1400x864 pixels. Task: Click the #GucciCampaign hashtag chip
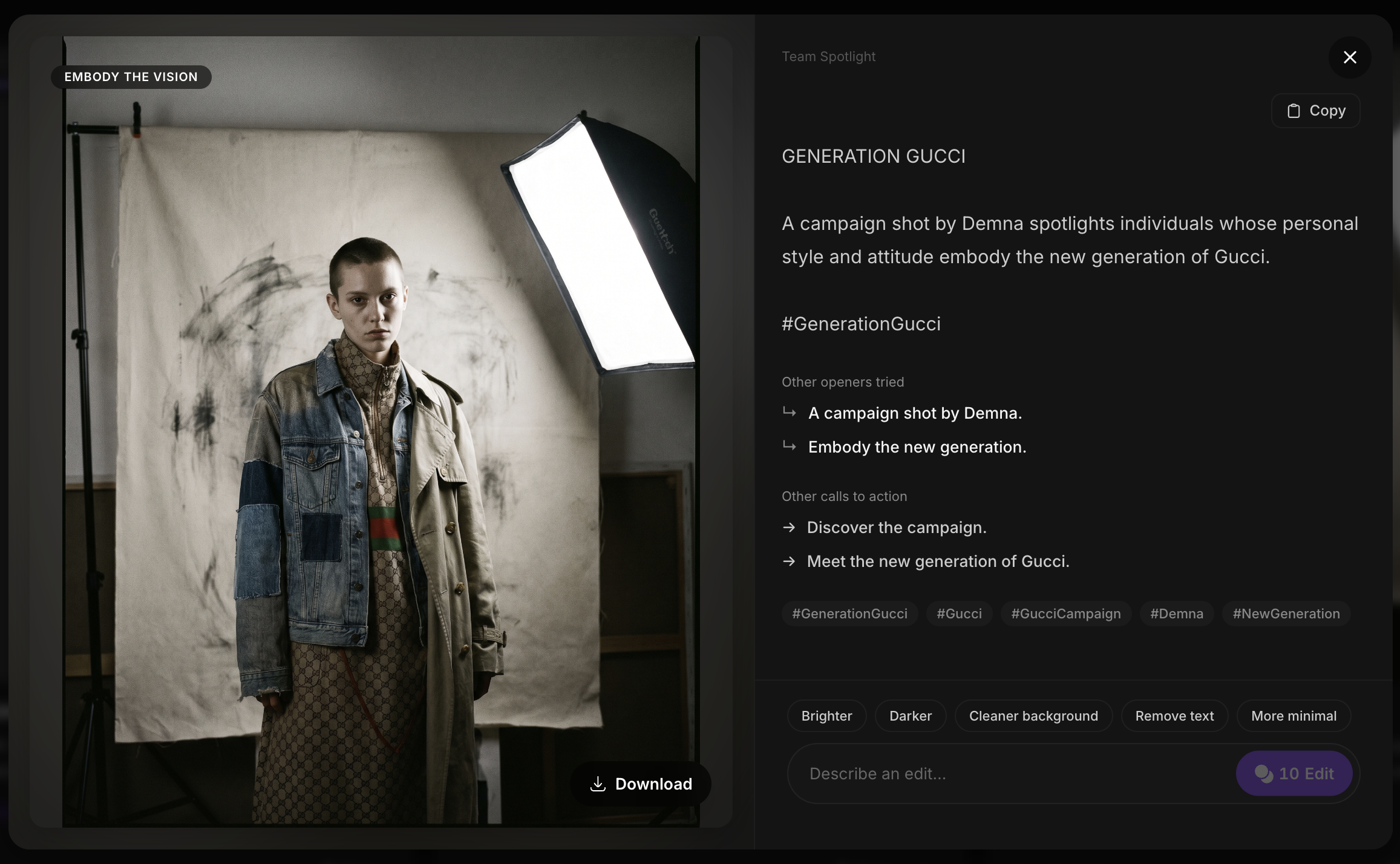(1065, 614)
